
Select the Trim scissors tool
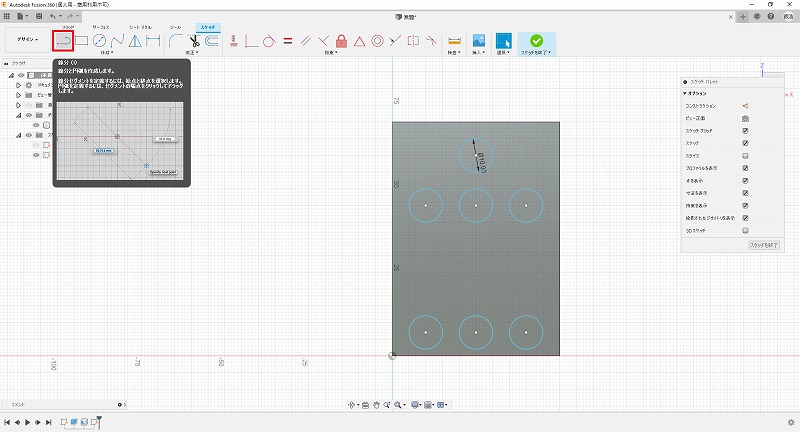(195, 41)
